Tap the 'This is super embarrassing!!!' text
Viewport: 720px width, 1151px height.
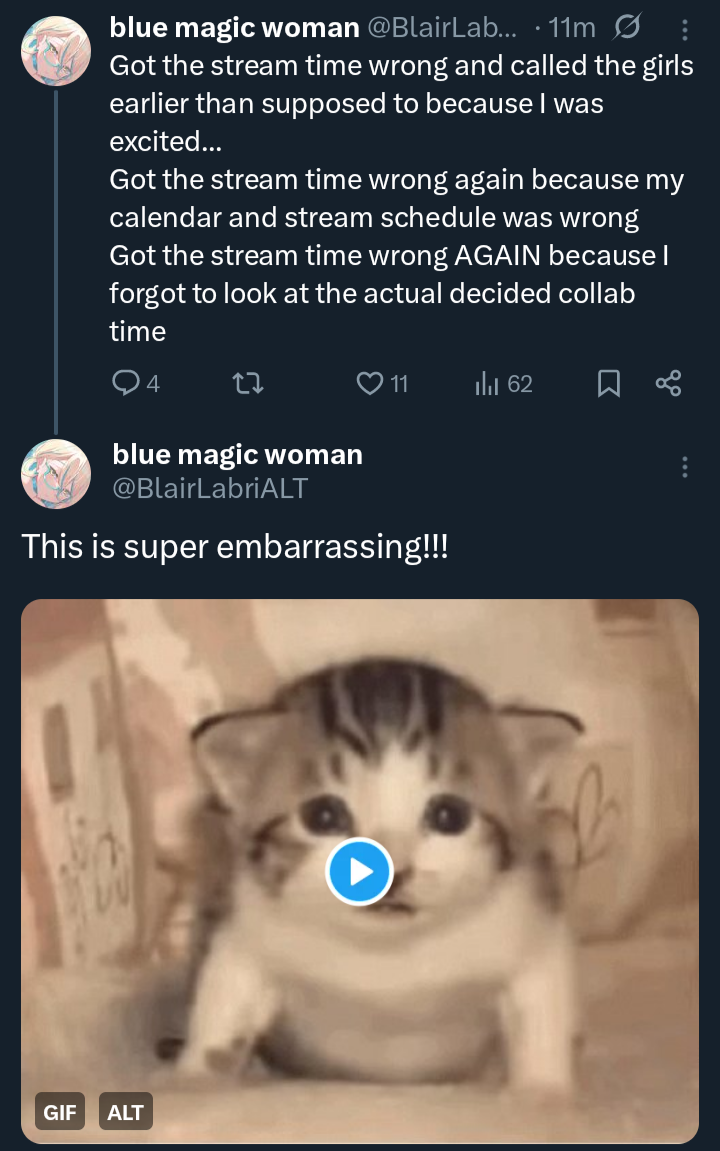pos(235,546)
